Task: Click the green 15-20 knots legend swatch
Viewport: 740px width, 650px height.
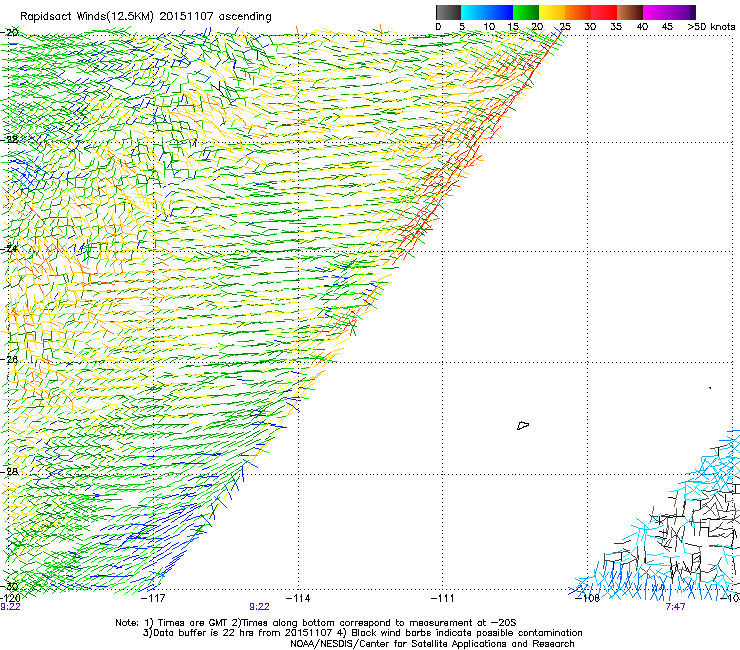Action: pyautogui.click(x=526, y=12)
